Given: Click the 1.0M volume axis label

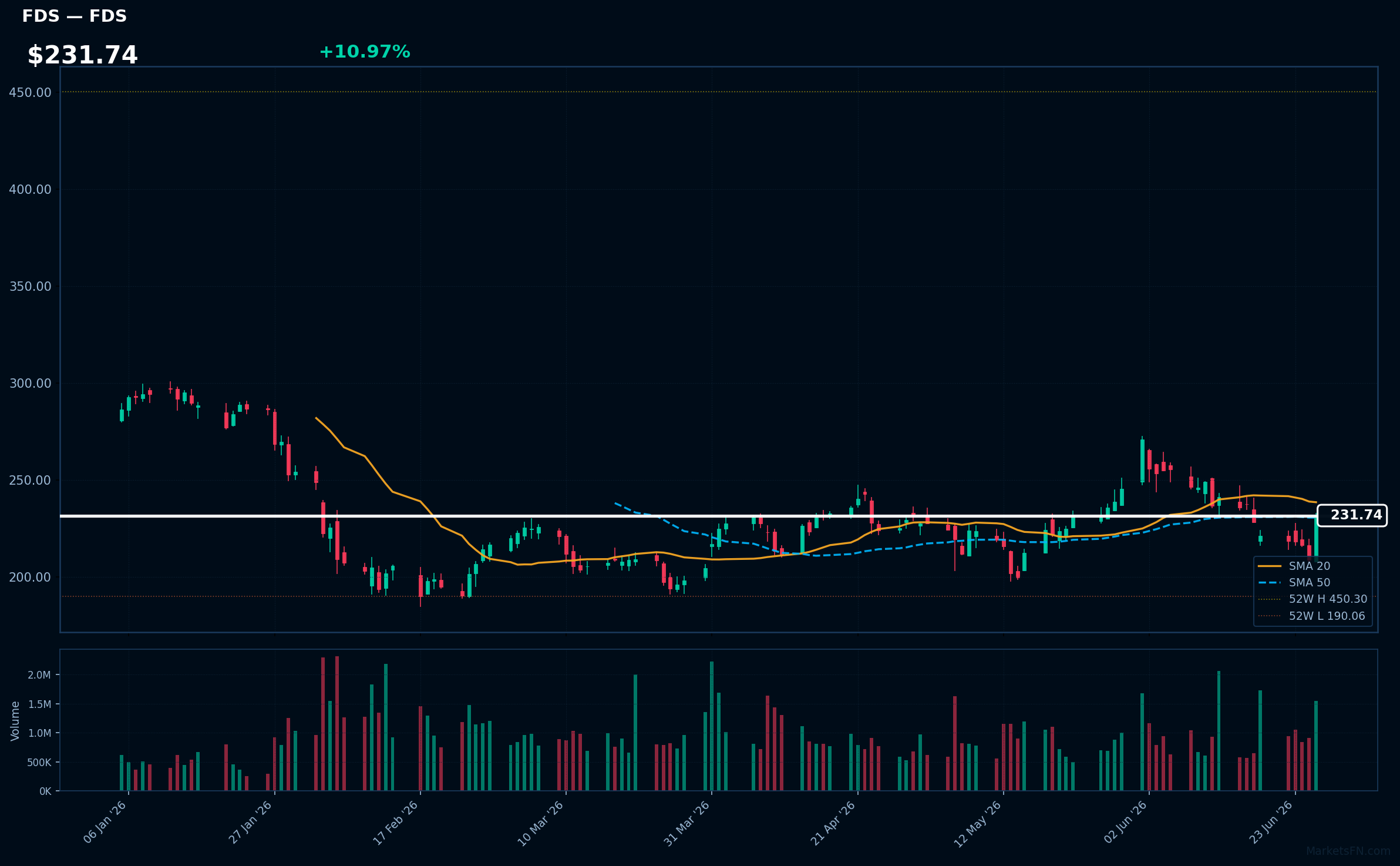Looking at the screenshot, I should tap(39, 733).
